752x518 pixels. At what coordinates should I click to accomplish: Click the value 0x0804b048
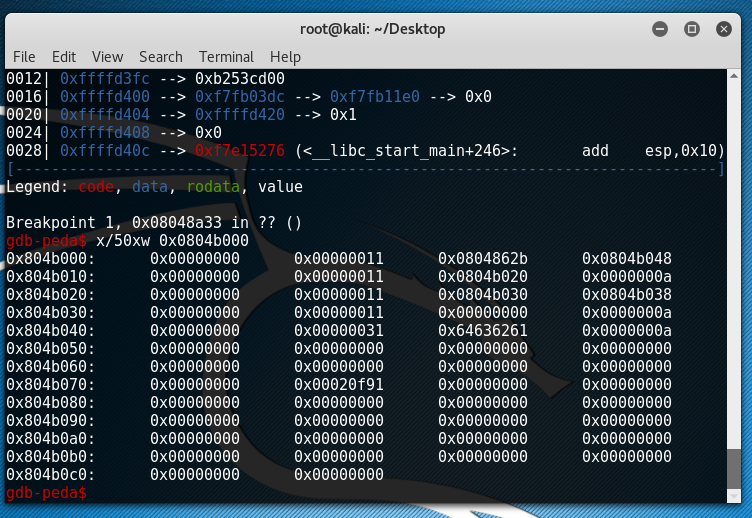[x=627, y=259]
